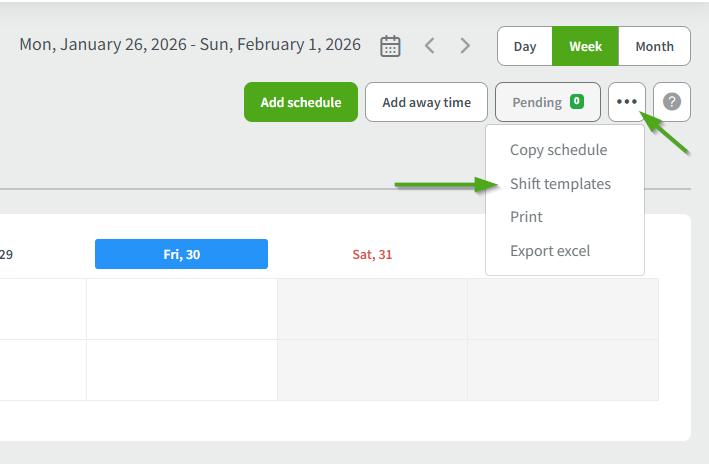Choose Print from the options menu
This screenshot has width=709, height=464.
(526, 217)
